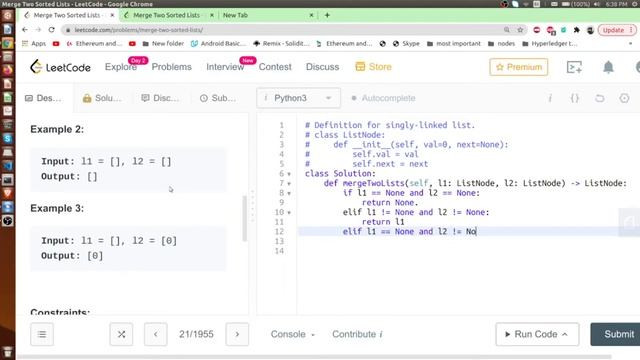Open the Python3 language dropdown
This screenshot has width=640, height=360.
[298, 98]
